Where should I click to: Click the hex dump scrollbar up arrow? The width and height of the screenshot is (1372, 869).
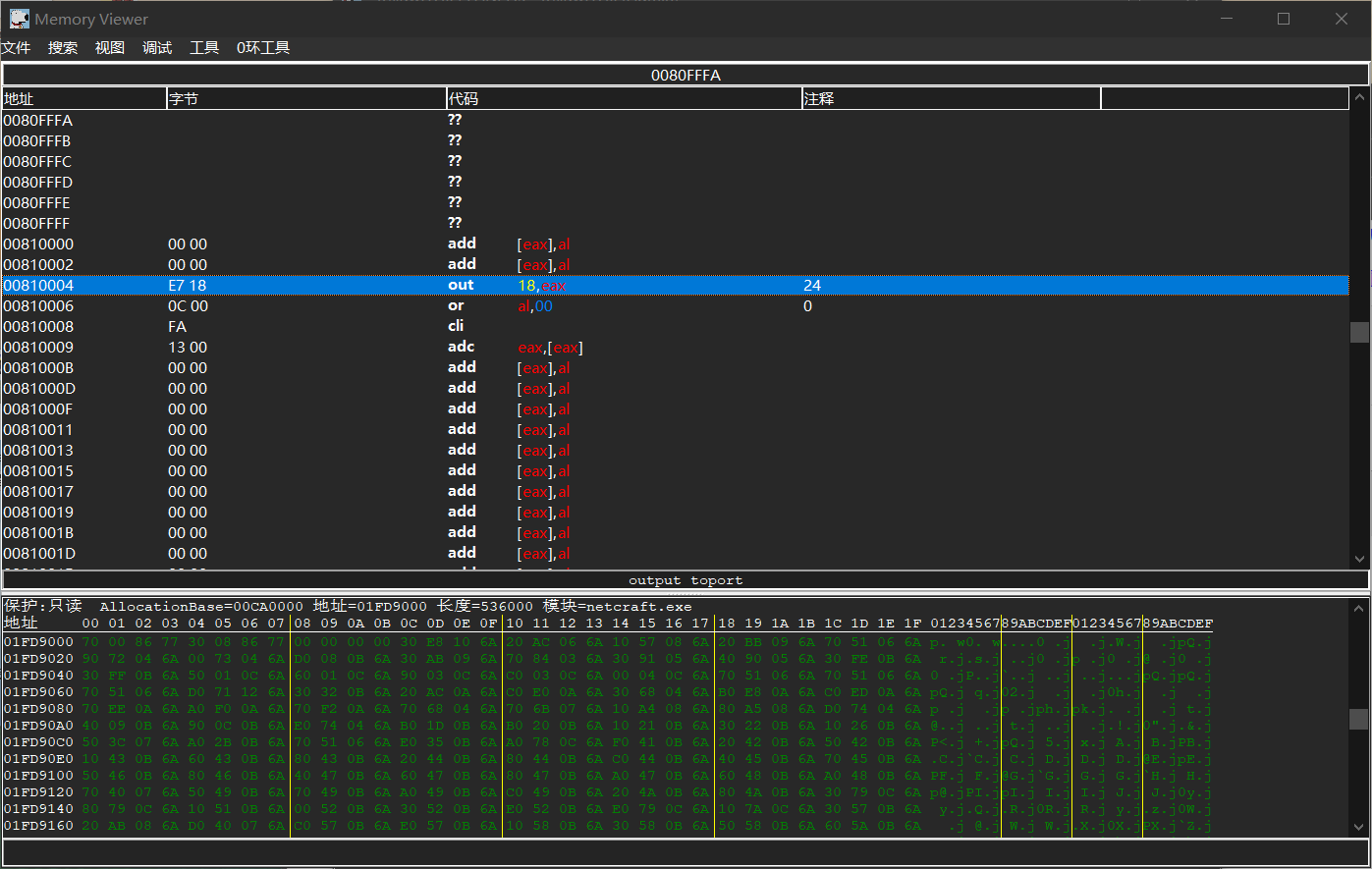[x=1359, y=606]
